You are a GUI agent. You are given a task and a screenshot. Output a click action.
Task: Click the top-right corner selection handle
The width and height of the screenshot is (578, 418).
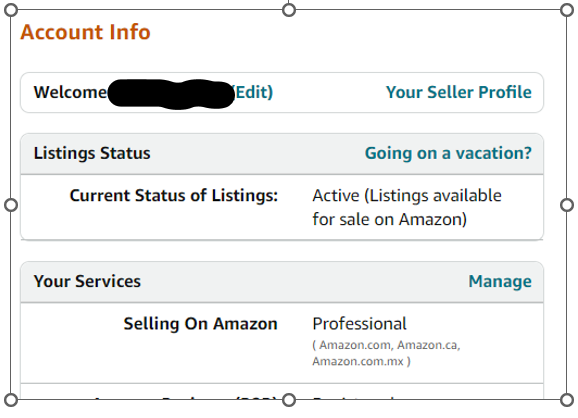tap(567, 10)
